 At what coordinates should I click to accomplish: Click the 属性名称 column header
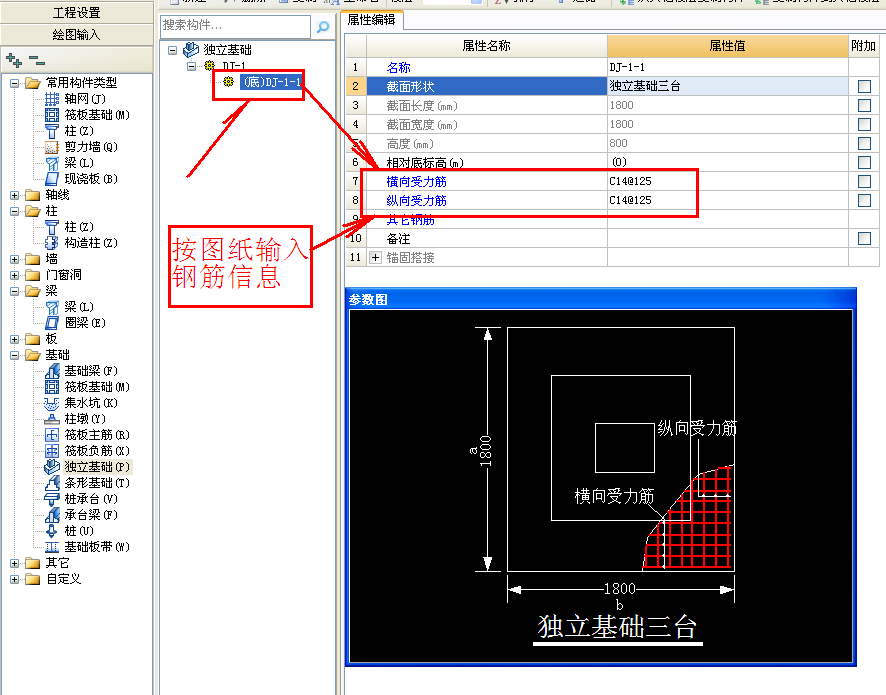click(487, 46)
